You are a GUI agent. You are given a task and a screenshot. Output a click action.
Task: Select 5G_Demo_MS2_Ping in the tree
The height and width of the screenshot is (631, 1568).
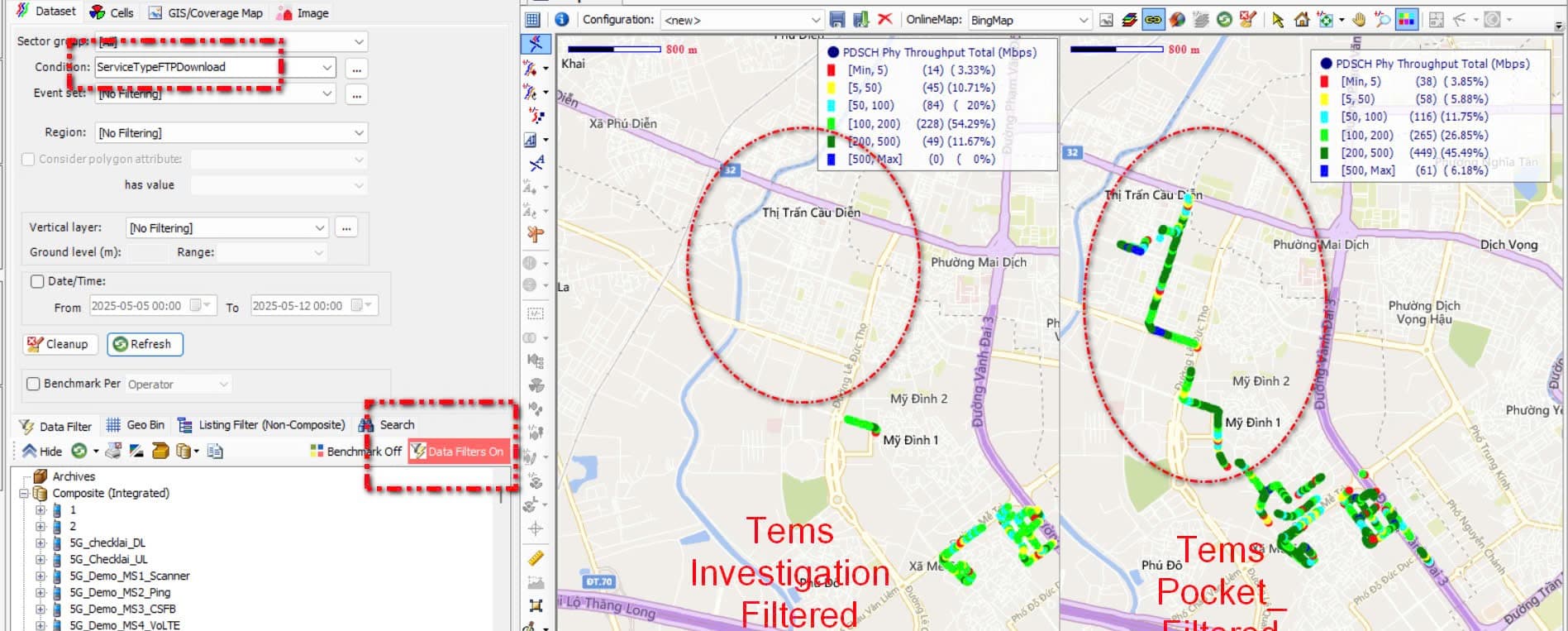[120, 592]
